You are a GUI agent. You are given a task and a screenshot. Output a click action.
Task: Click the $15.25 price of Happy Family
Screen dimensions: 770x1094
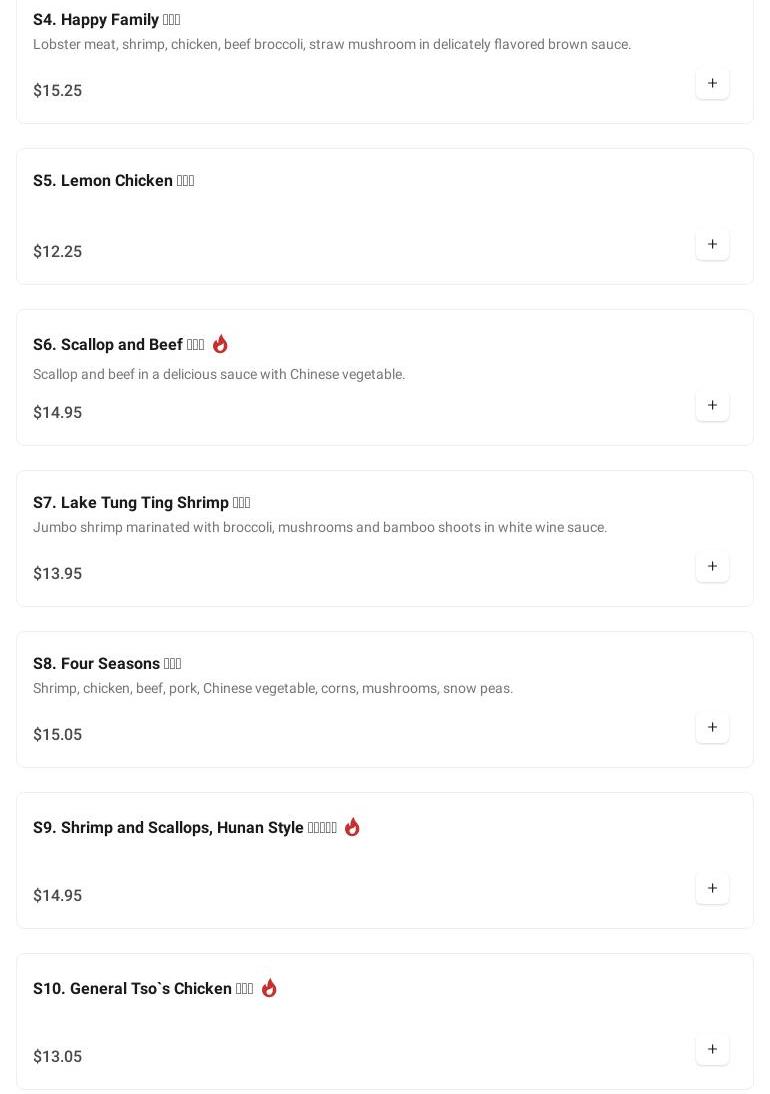(58, 91)
